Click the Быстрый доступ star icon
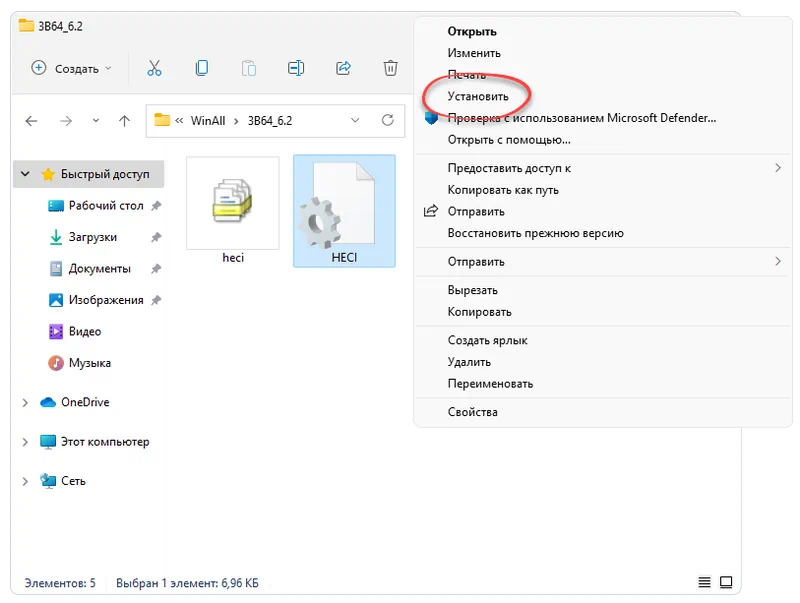 click(x=48, y=174)
